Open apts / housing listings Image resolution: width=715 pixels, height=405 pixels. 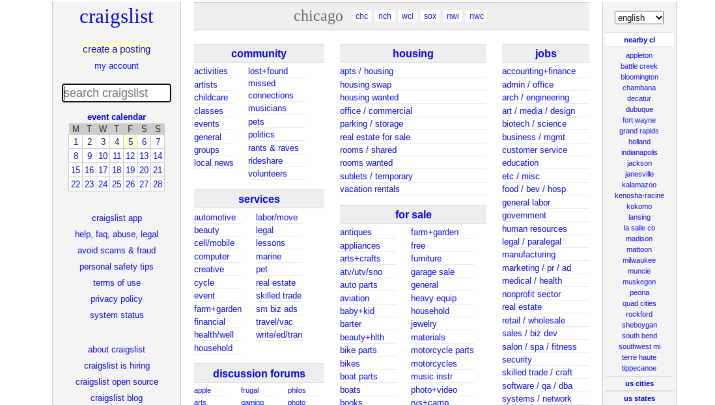pos(366,71)
